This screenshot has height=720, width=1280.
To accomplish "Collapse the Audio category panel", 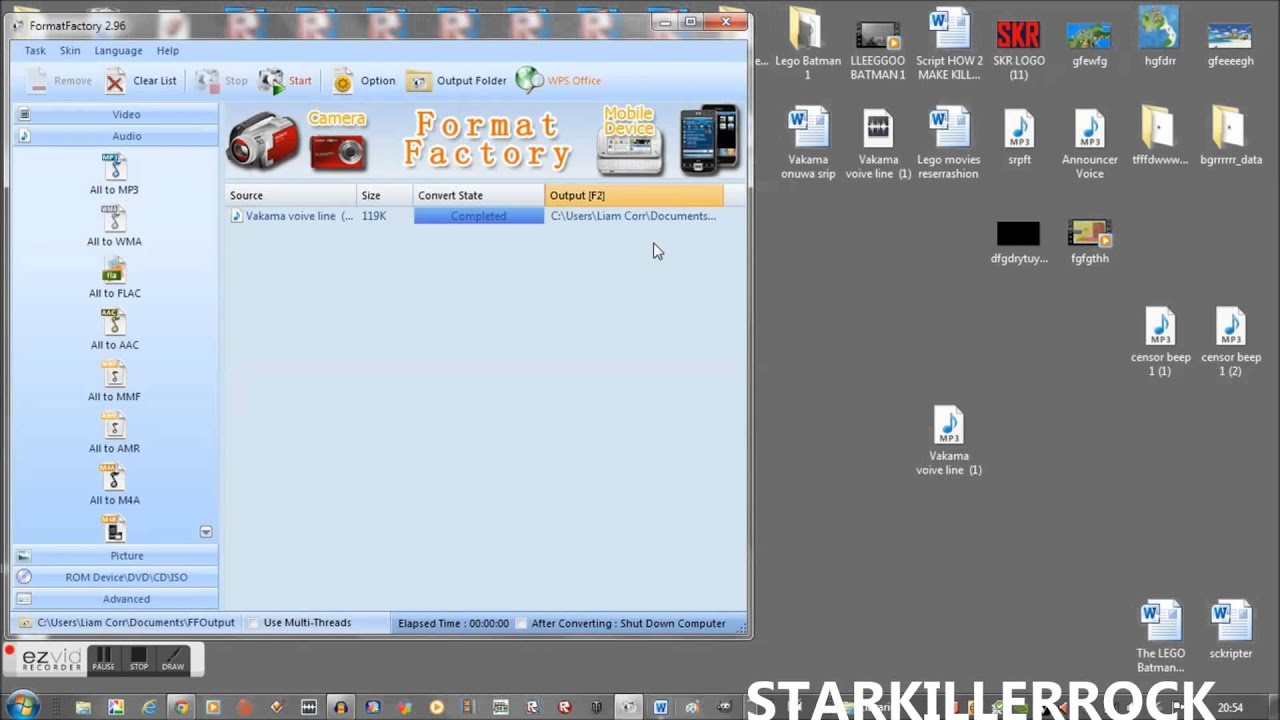I will (x=115, y=136).
